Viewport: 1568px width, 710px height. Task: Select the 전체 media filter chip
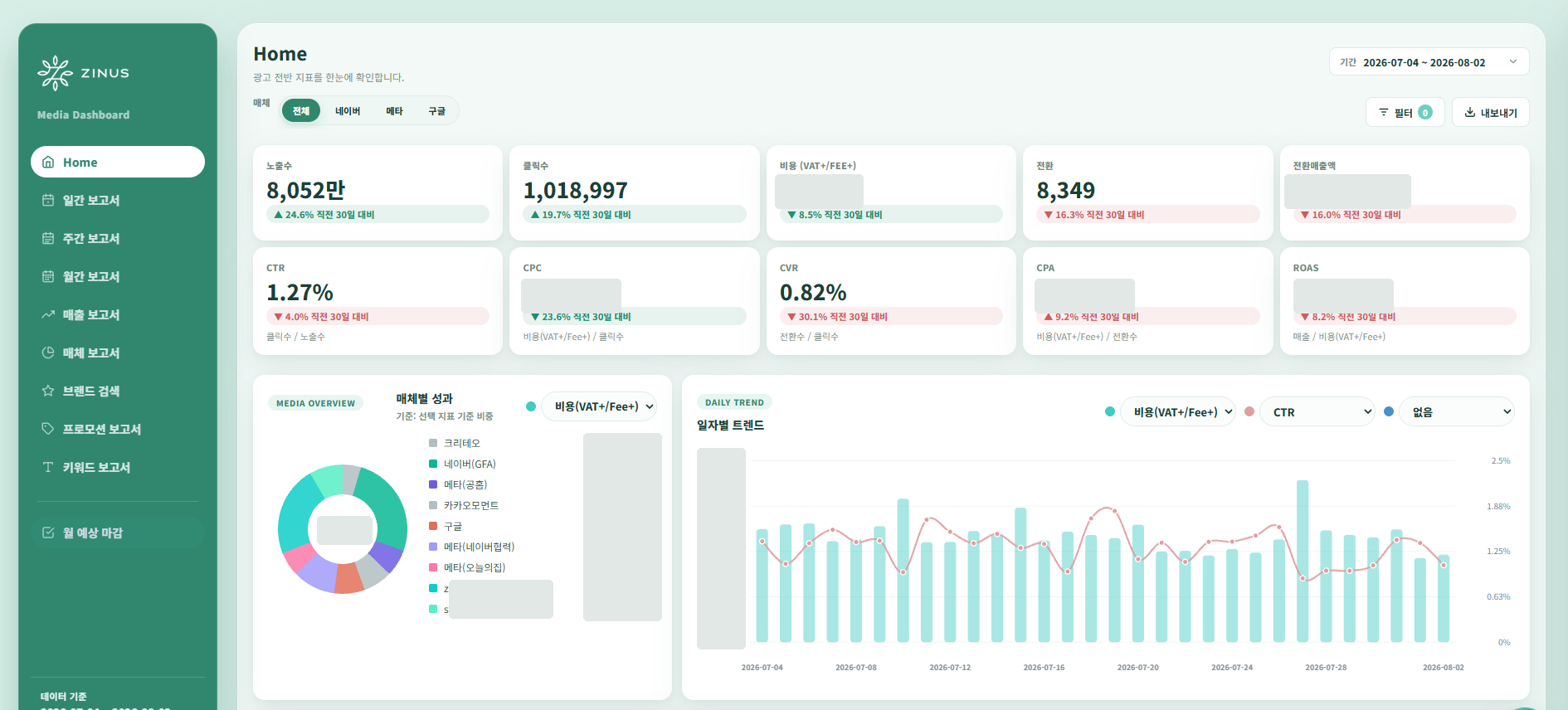[x=301, y=111]
